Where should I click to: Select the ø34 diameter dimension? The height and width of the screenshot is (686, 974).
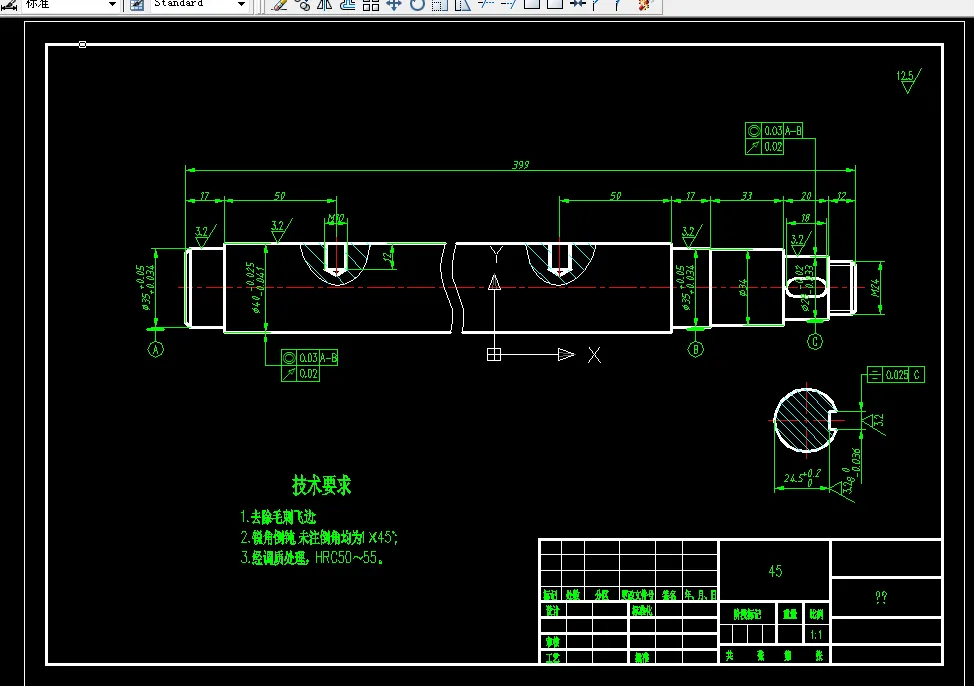(743, 288)
